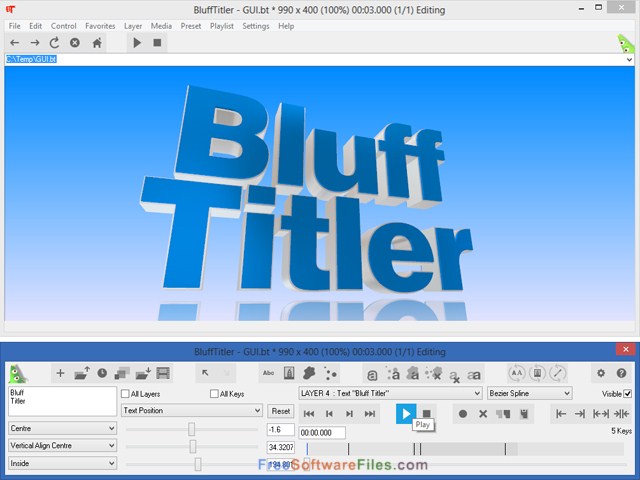
Task: Click the Bluff Titler text edit box
Action: 62,402
